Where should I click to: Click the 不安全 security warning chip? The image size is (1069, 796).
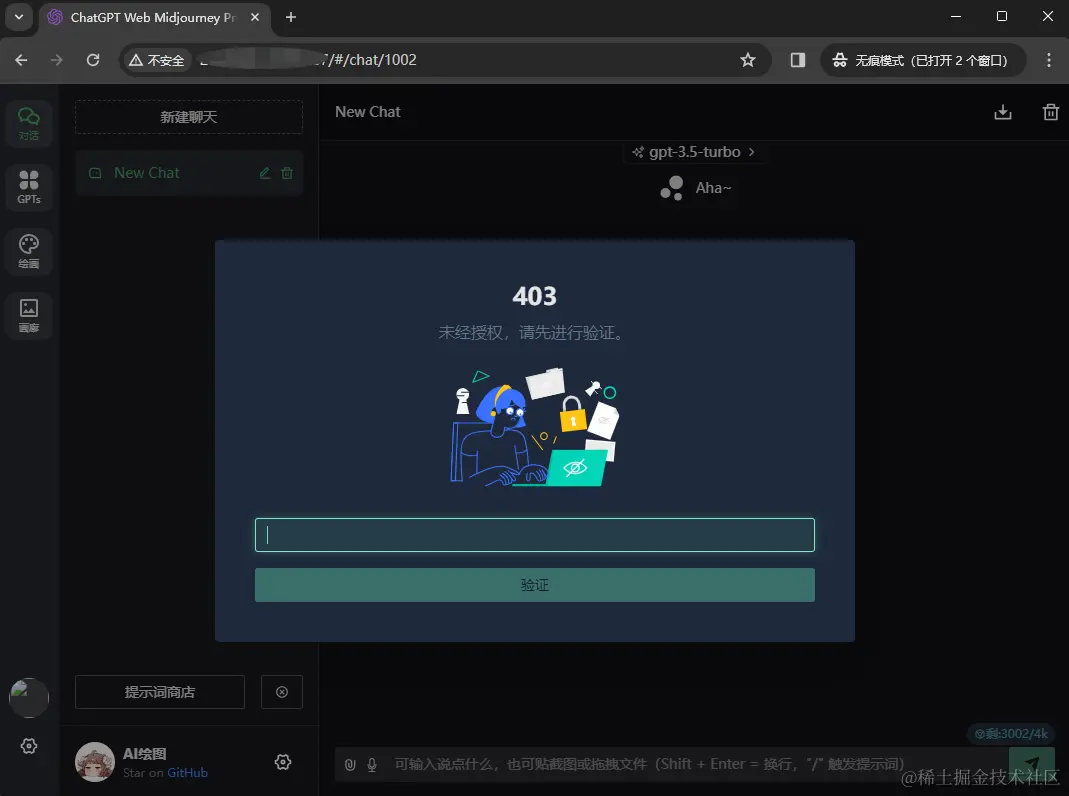tap(157, 60)
